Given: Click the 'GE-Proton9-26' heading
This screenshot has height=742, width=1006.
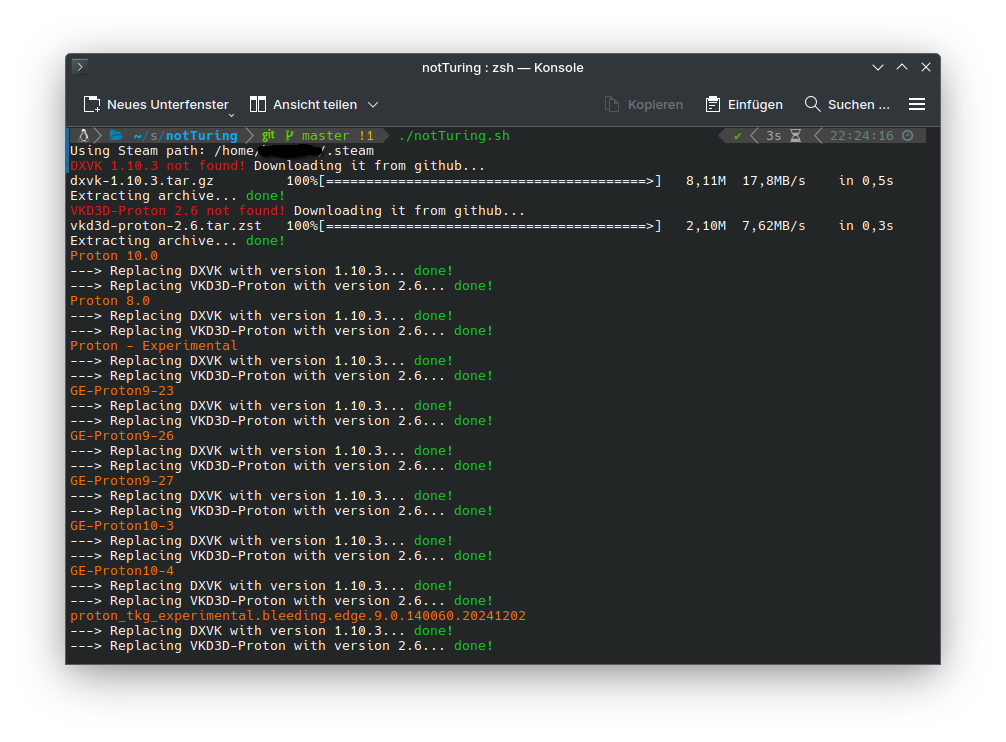Looking at the screenshot, I should pyautogui.click(x=122, y=435).
